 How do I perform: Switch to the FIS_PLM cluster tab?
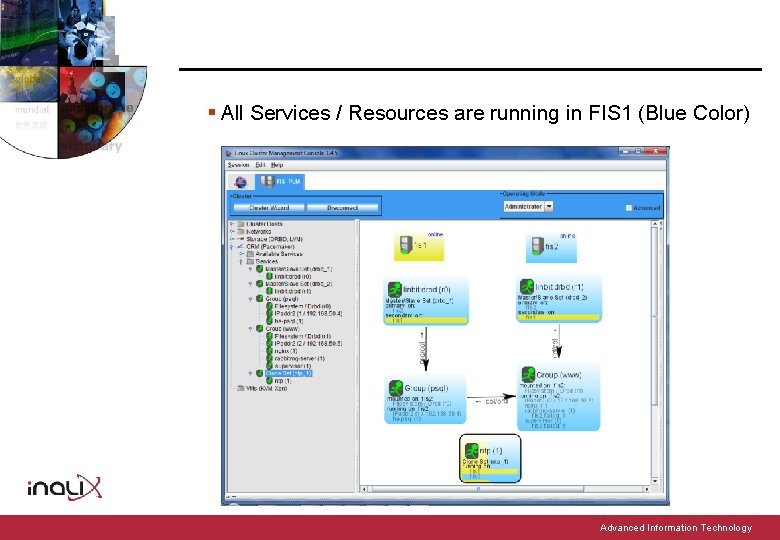280,181
